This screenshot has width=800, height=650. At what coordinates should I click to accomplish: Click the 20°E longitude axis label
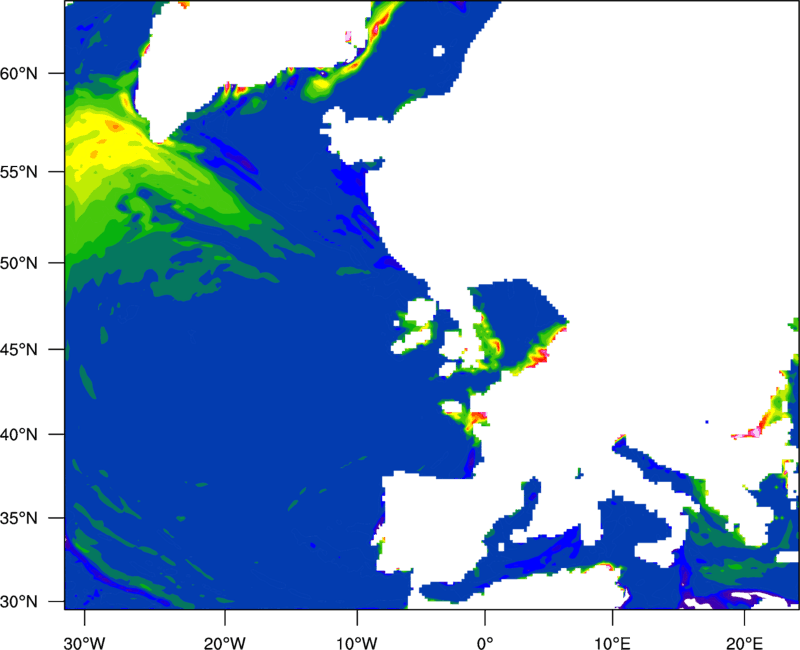744,642
